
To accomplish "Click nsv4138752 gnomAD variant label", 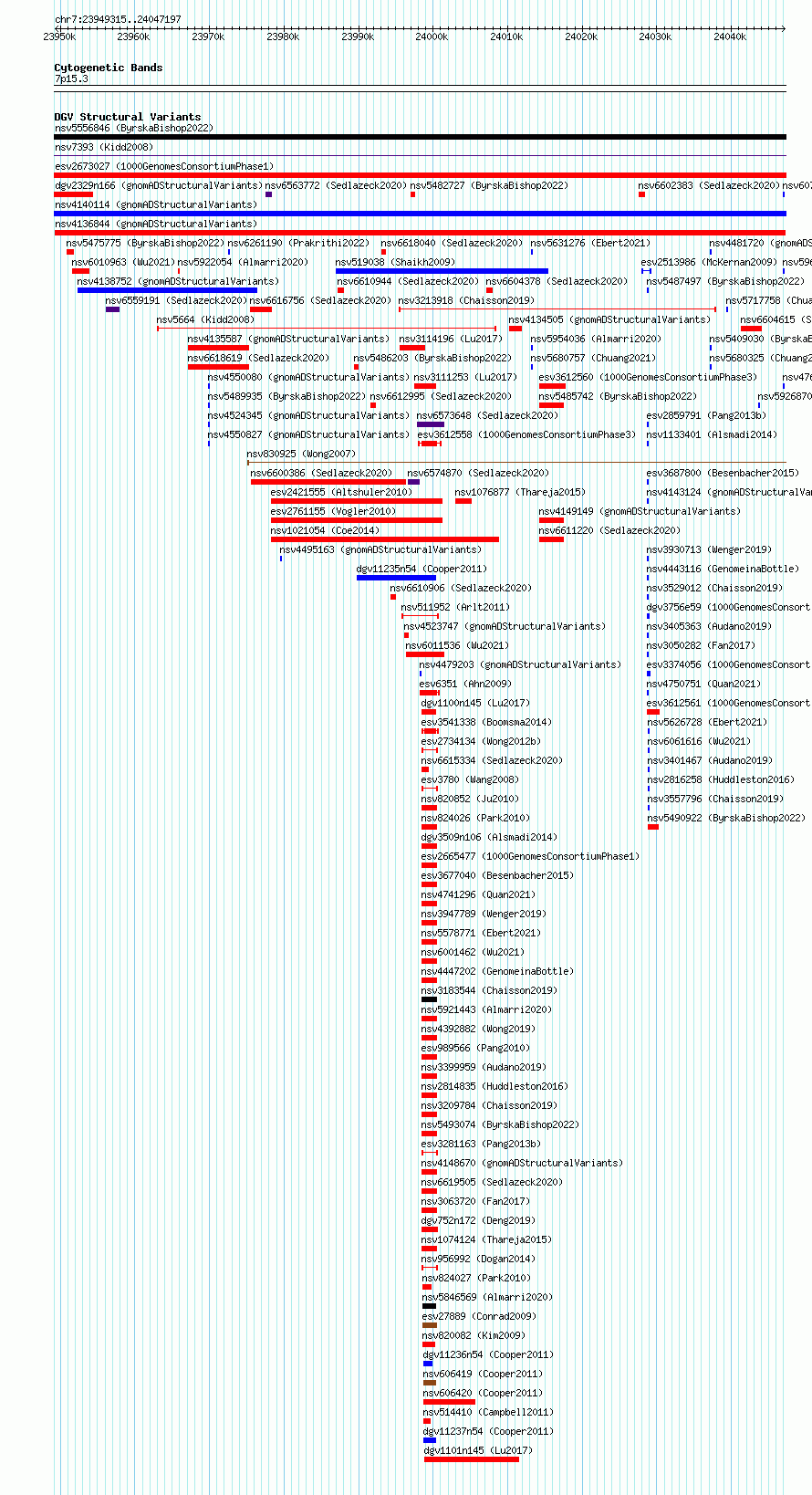I will click(179, 281).
